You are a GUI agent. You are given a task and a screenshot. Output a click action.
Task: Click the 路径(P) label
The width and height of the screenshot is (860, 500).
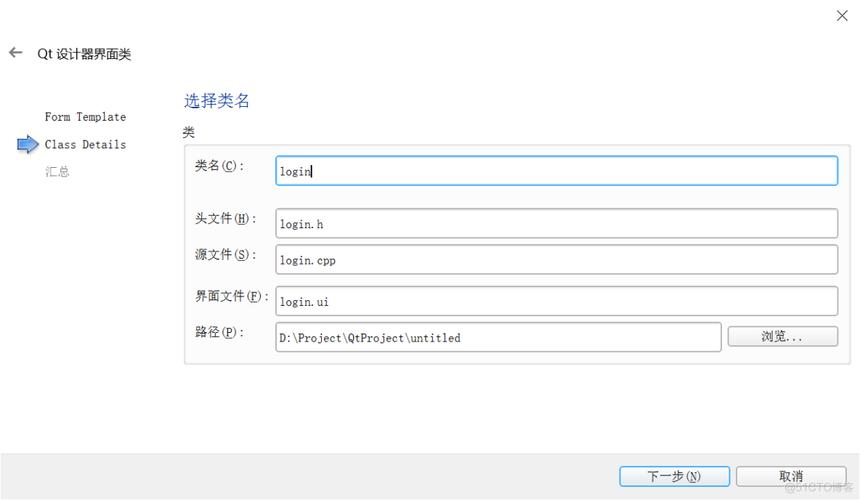point(219,332)
